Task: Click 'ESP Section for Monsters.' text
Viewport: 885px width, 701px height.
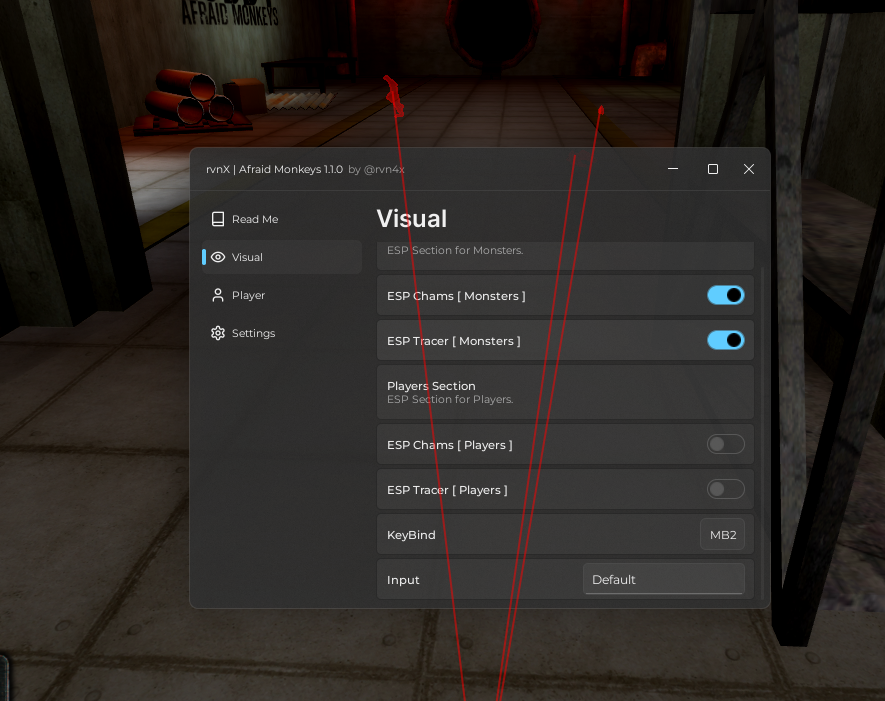Action: click(x=455, y=250)
